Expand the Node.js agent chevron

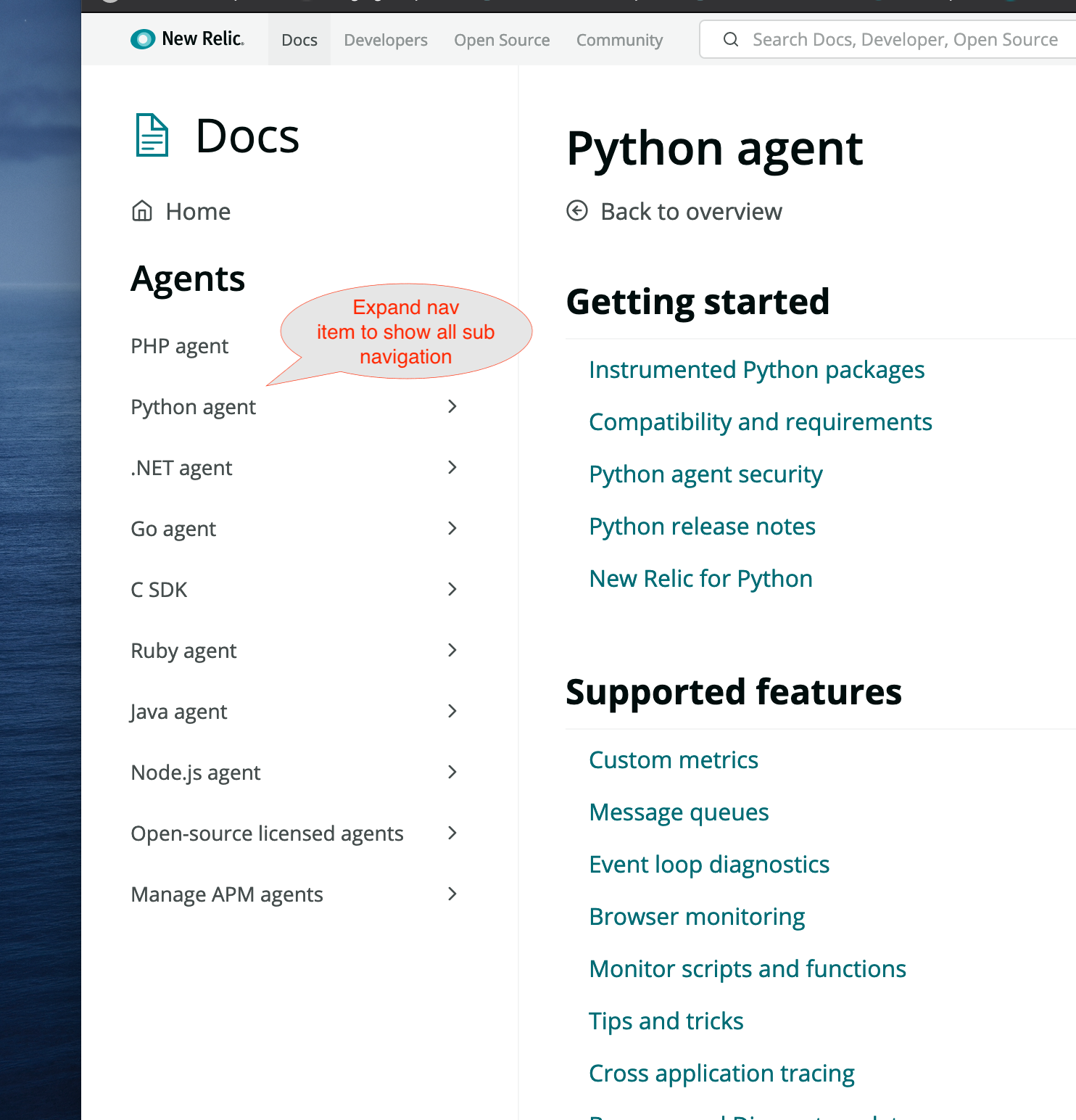point(452,772)
